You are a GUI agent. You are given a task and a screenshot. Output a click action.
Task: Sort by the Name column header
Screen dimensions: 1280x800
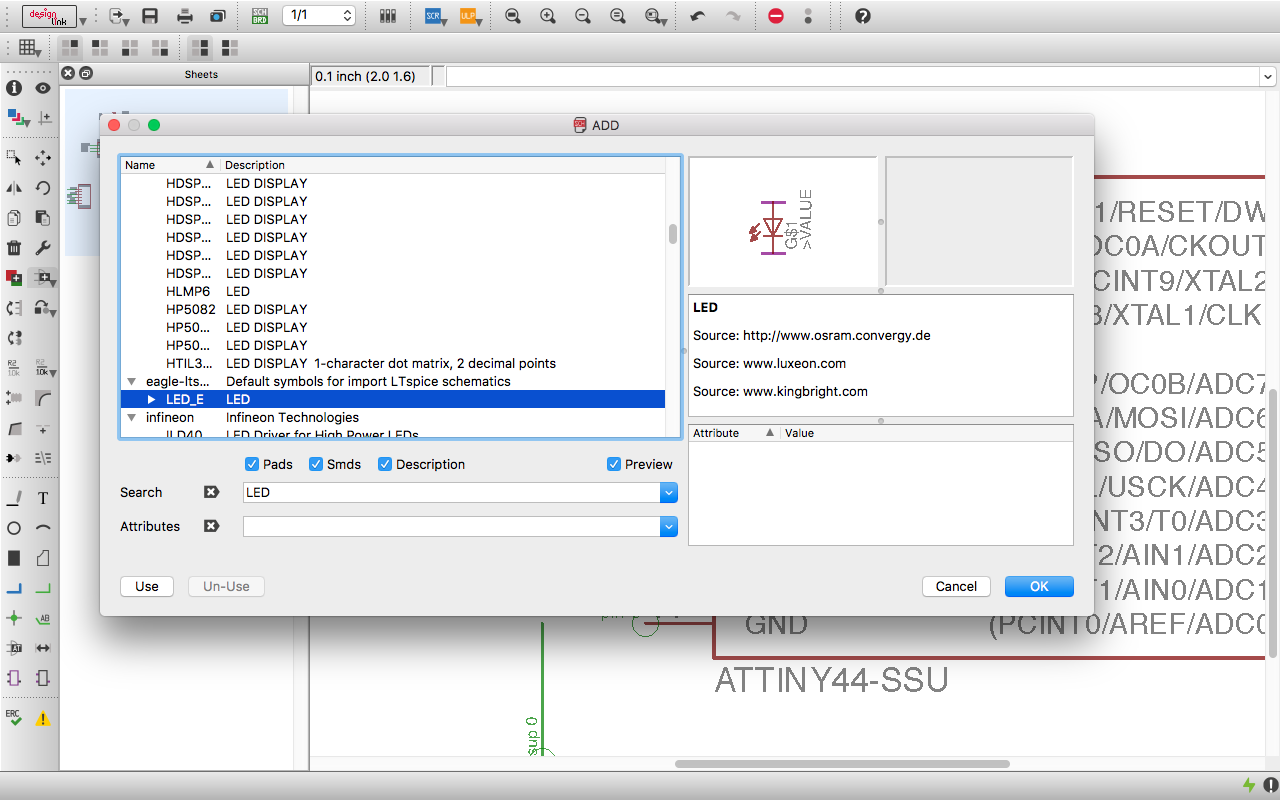click(169, 165)
